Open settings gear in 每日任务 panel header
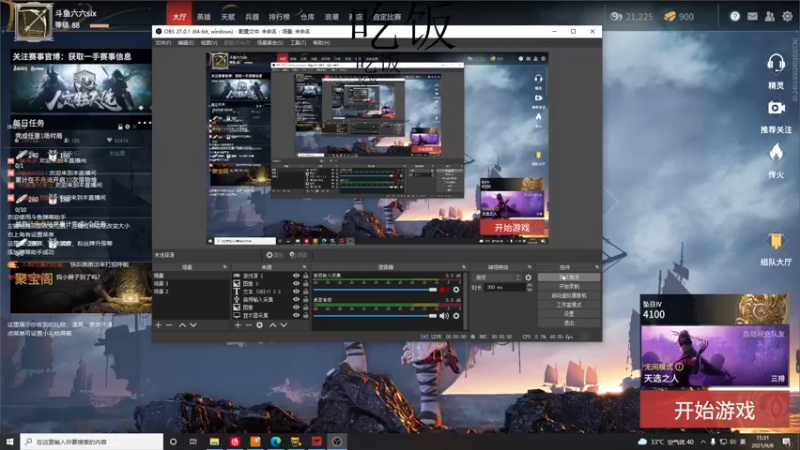 point(127,126)
